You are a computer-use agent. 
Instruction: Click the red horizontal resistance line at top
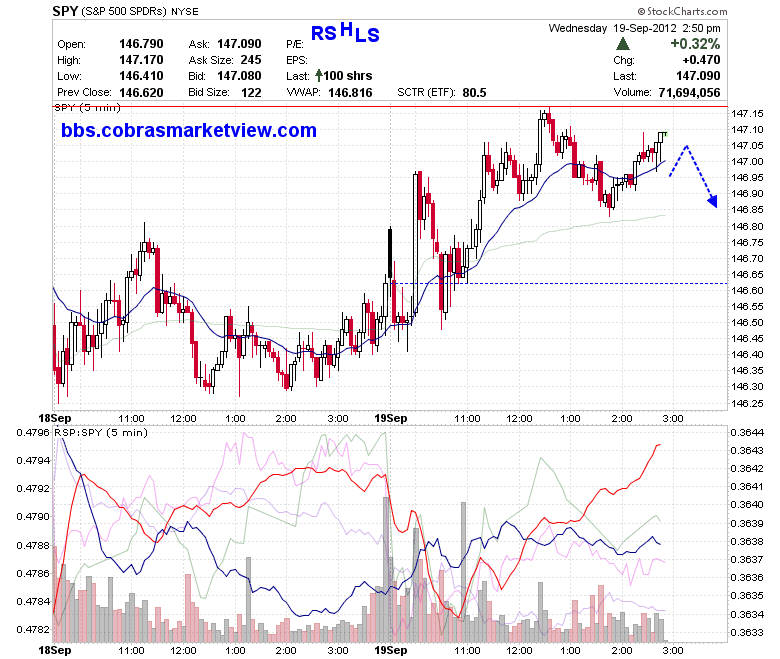pyautogui.click(x=390, y=106)
